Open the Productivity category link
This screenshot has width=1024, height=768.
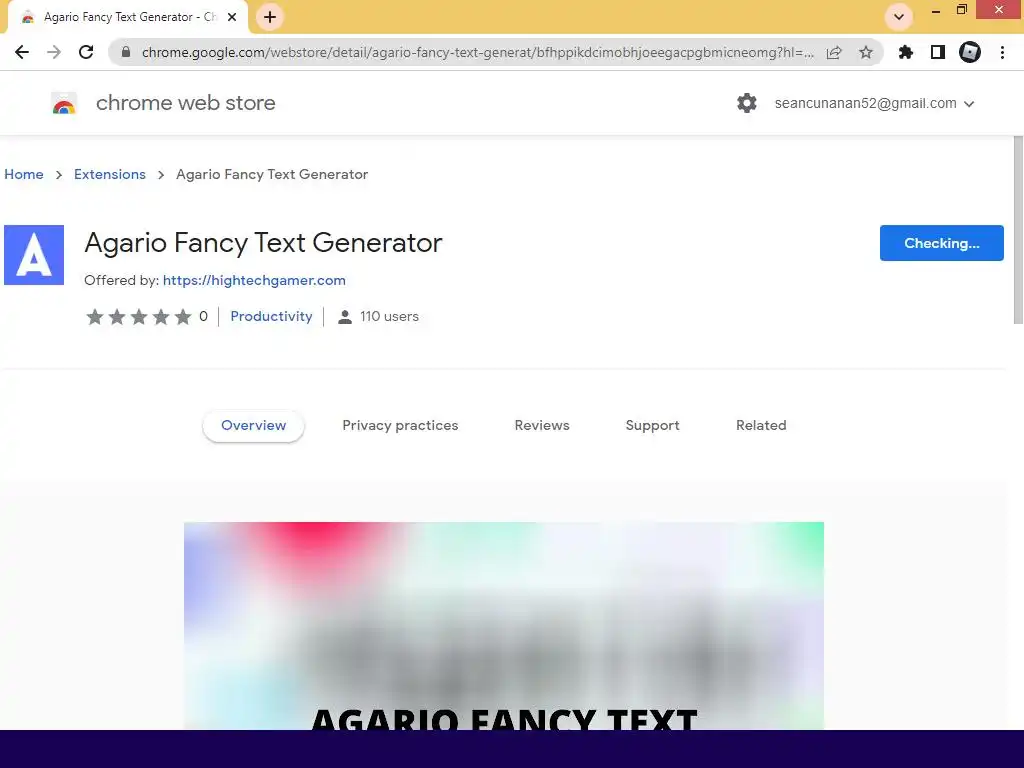coord(271,317)
